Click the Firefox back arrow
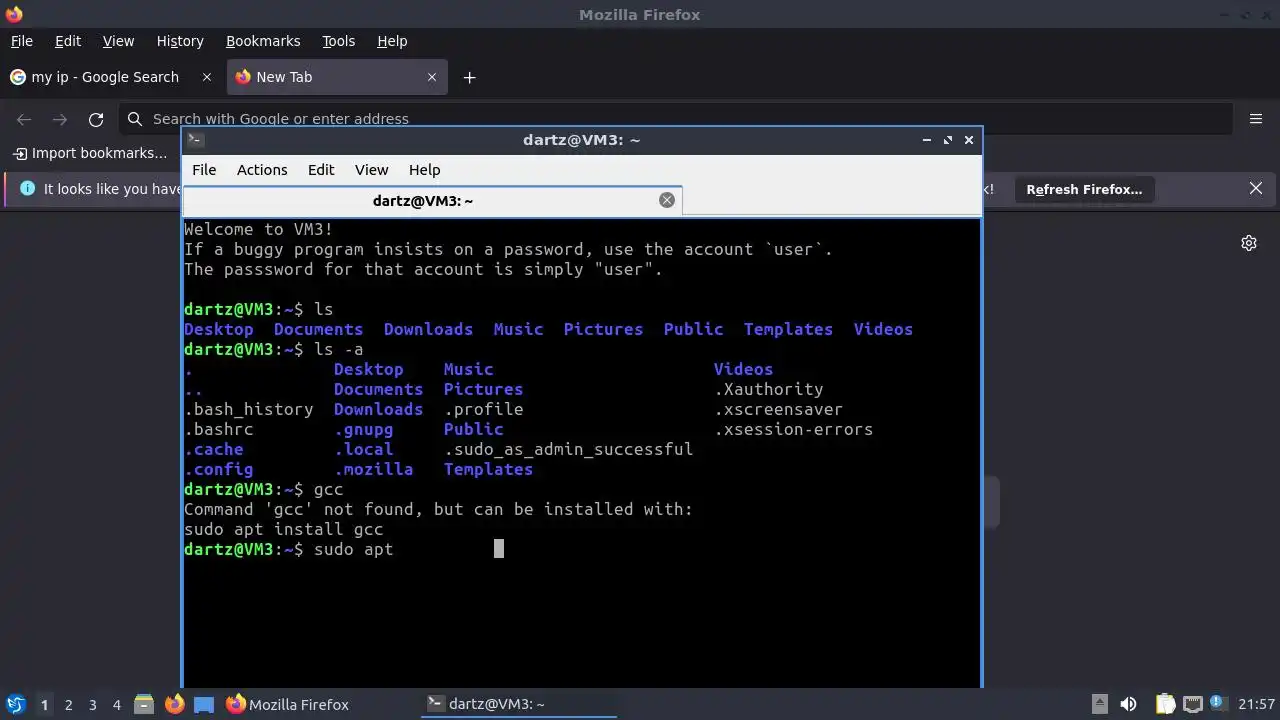This screenshot has width=1280, height=720. 24,119
